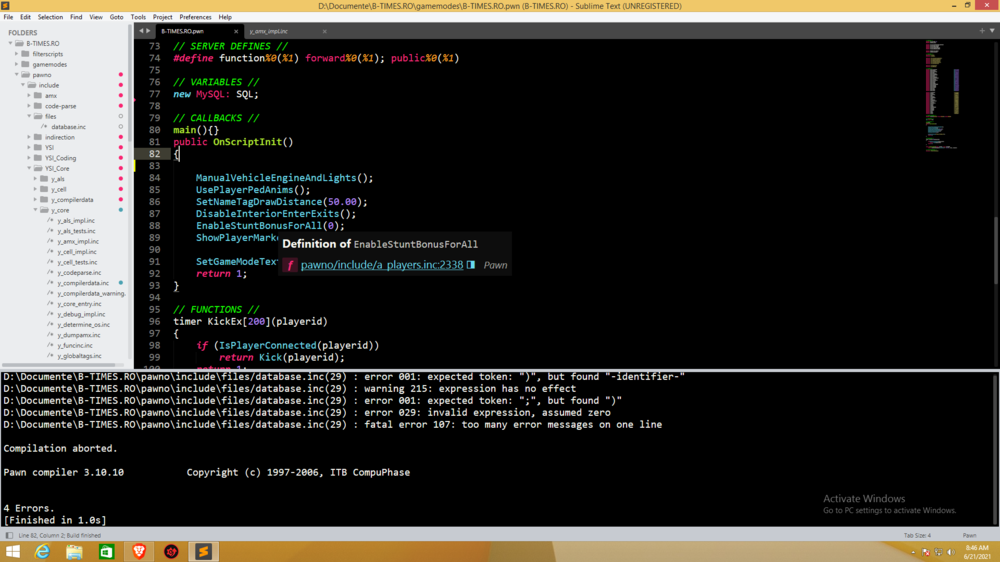The width and height of the screenshot is (1000, 562).
Task: Open the red circular taskbar app
Action: 171,552
